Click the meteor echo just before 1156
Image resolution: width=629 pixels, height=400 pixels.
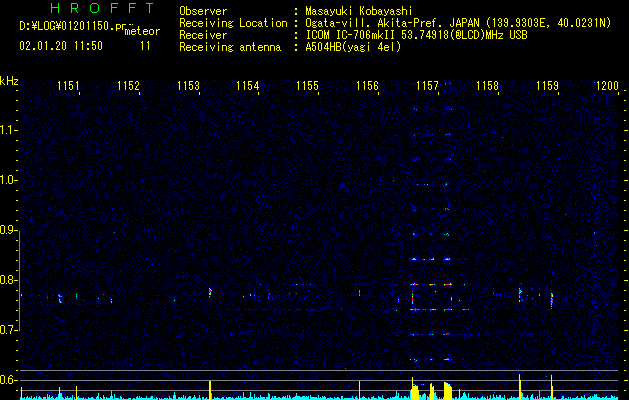coord(359,293)
